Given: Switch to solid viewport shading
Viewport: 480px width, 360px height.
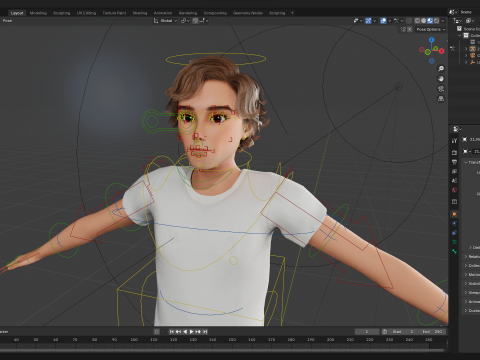Looking at the screenshot, I should point(424,21).
